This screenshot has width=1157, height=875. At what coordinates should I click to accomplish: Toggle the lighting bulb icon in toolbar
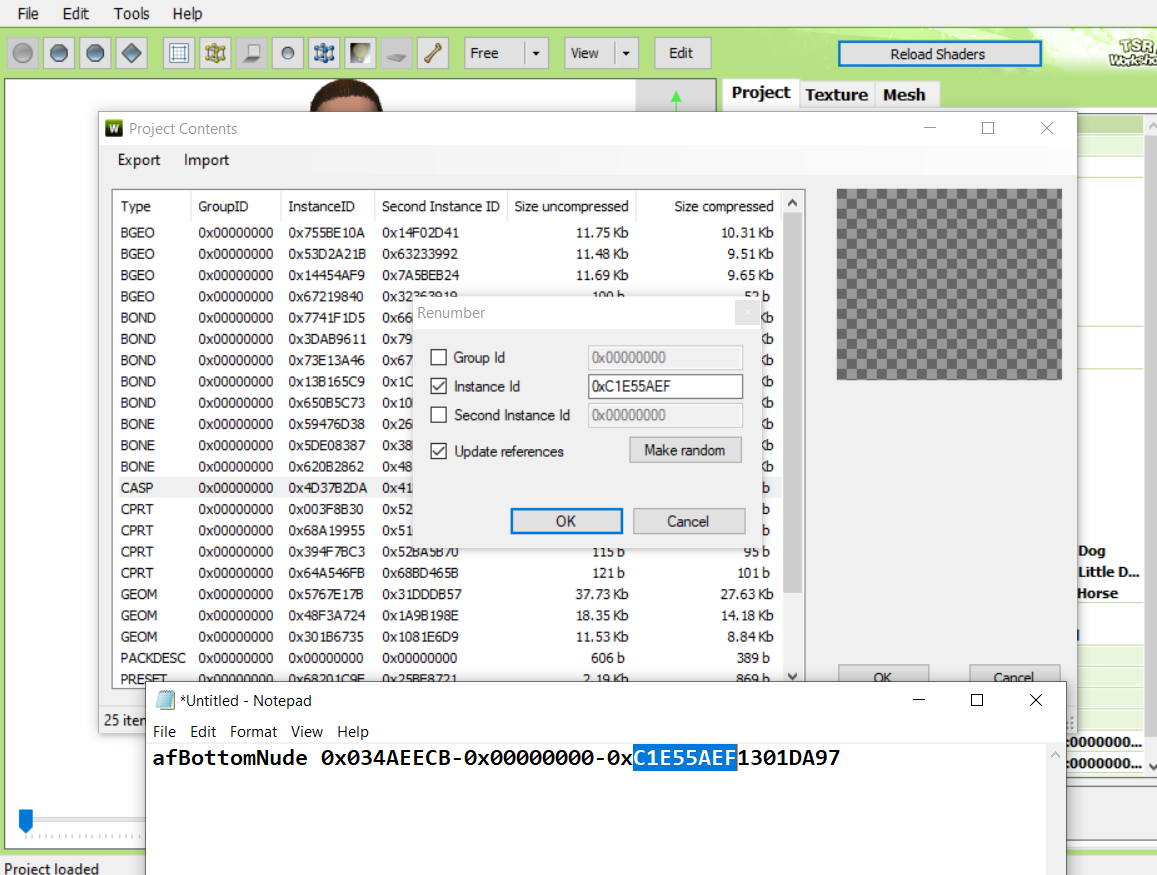click(359, 52)
